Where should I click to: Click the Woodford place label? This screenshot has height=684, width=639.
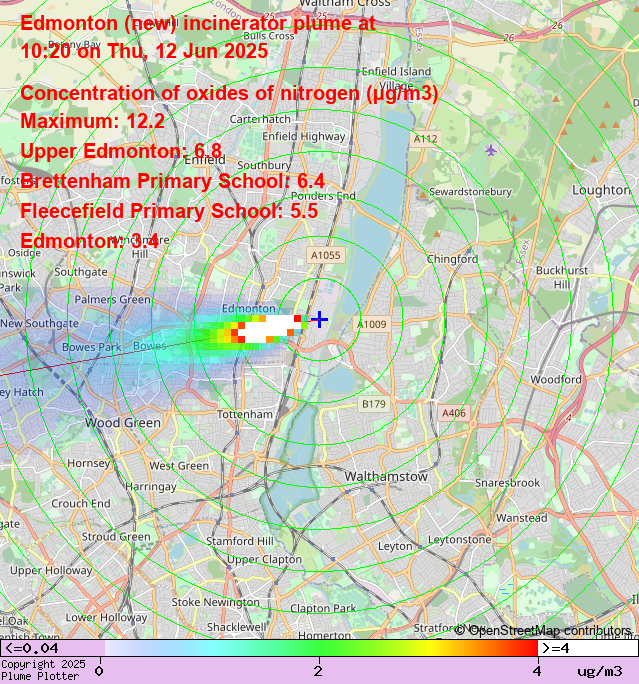tap(556, 379)
